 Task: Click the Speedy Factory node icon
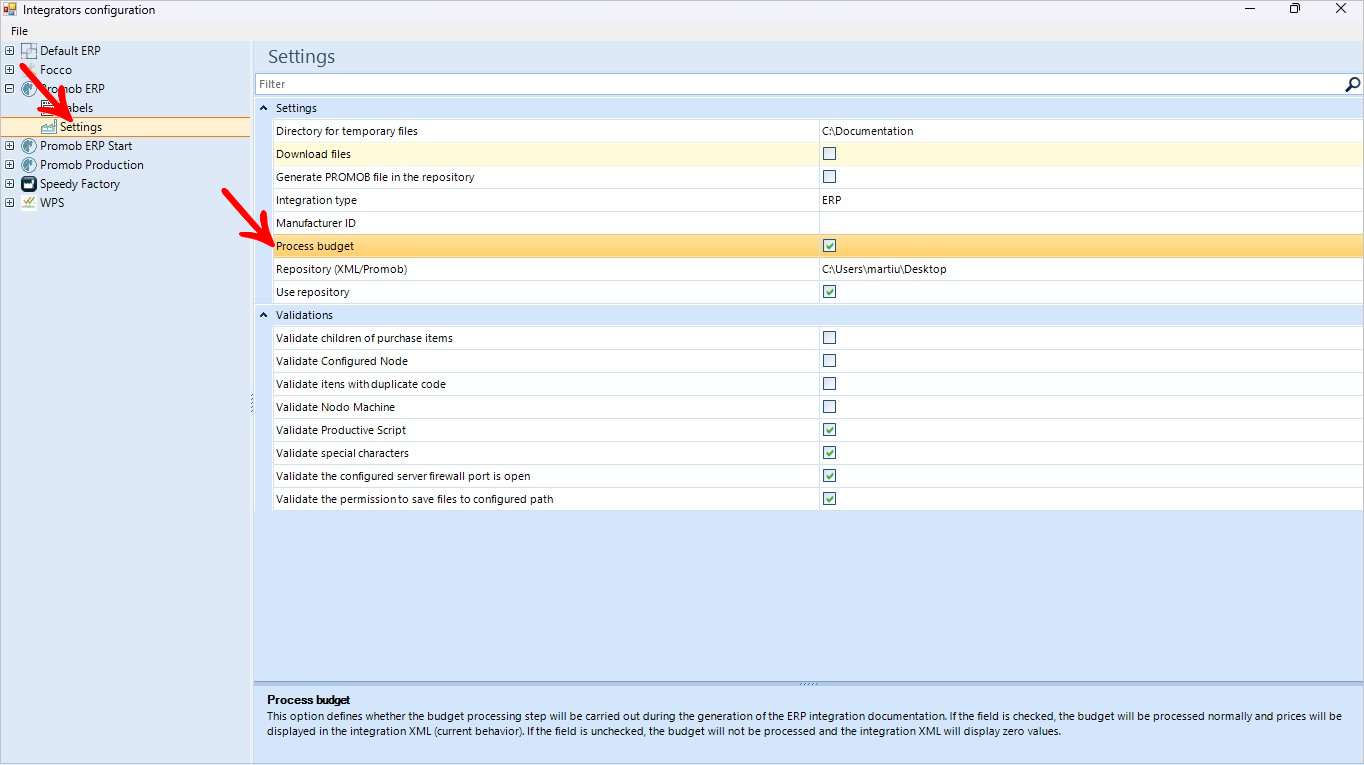coord(29,184)
